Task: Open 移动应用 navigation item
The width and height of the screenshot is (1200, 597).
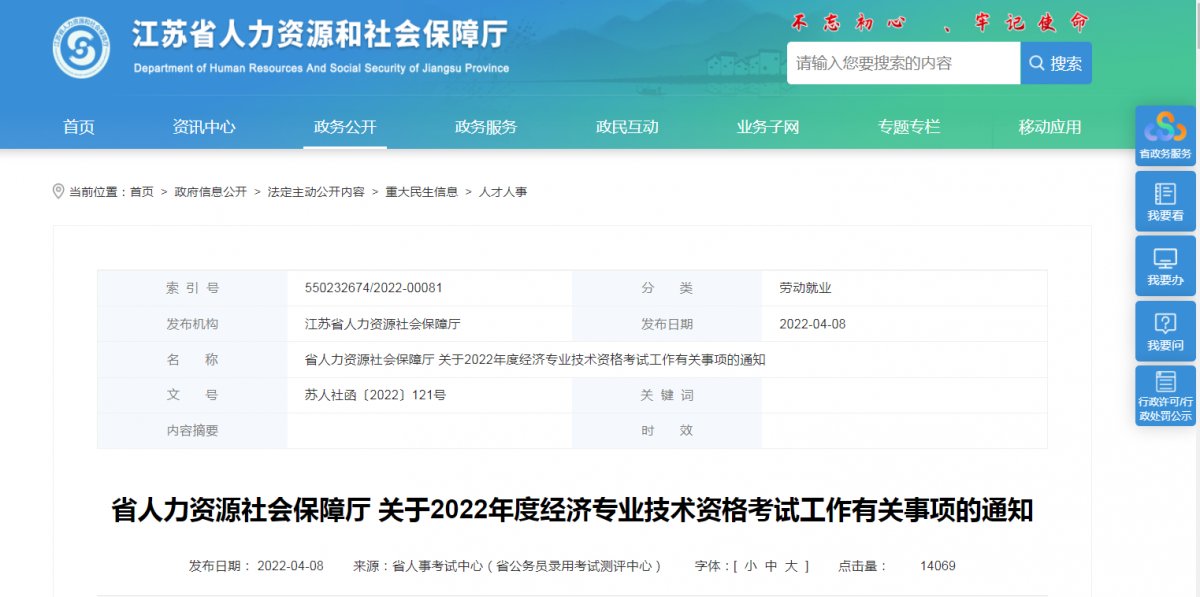Action: [1050, 127]
